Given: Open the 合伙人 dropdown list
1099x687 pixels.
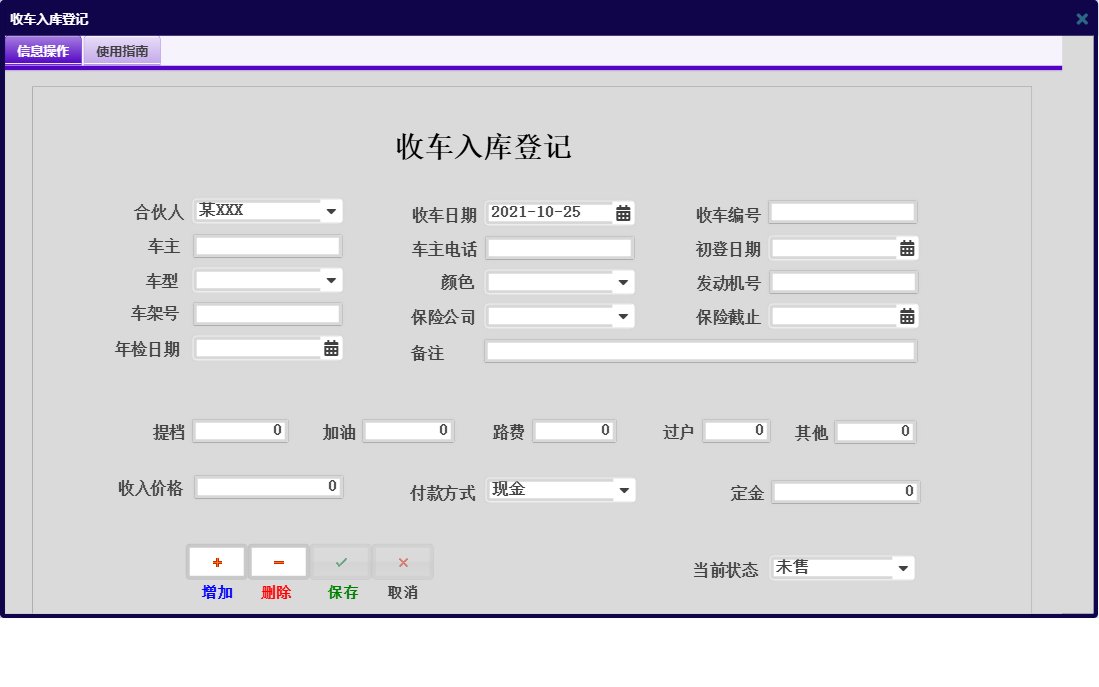Looking at the screenshot, I should (331, 210).
